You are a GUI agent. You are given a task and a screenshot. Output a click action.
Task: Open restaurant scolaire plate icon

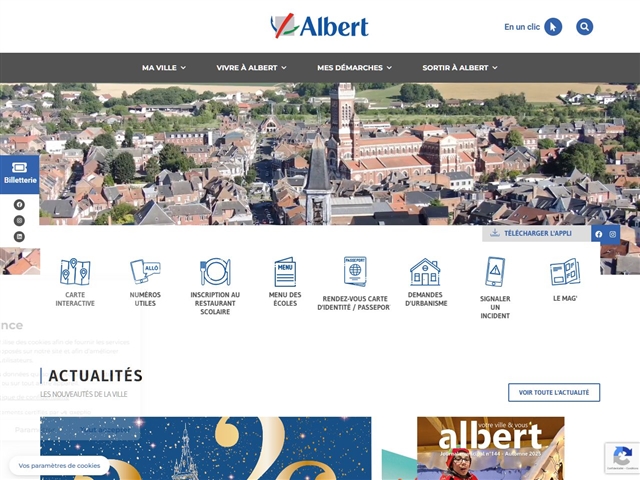tap(215, 271)
